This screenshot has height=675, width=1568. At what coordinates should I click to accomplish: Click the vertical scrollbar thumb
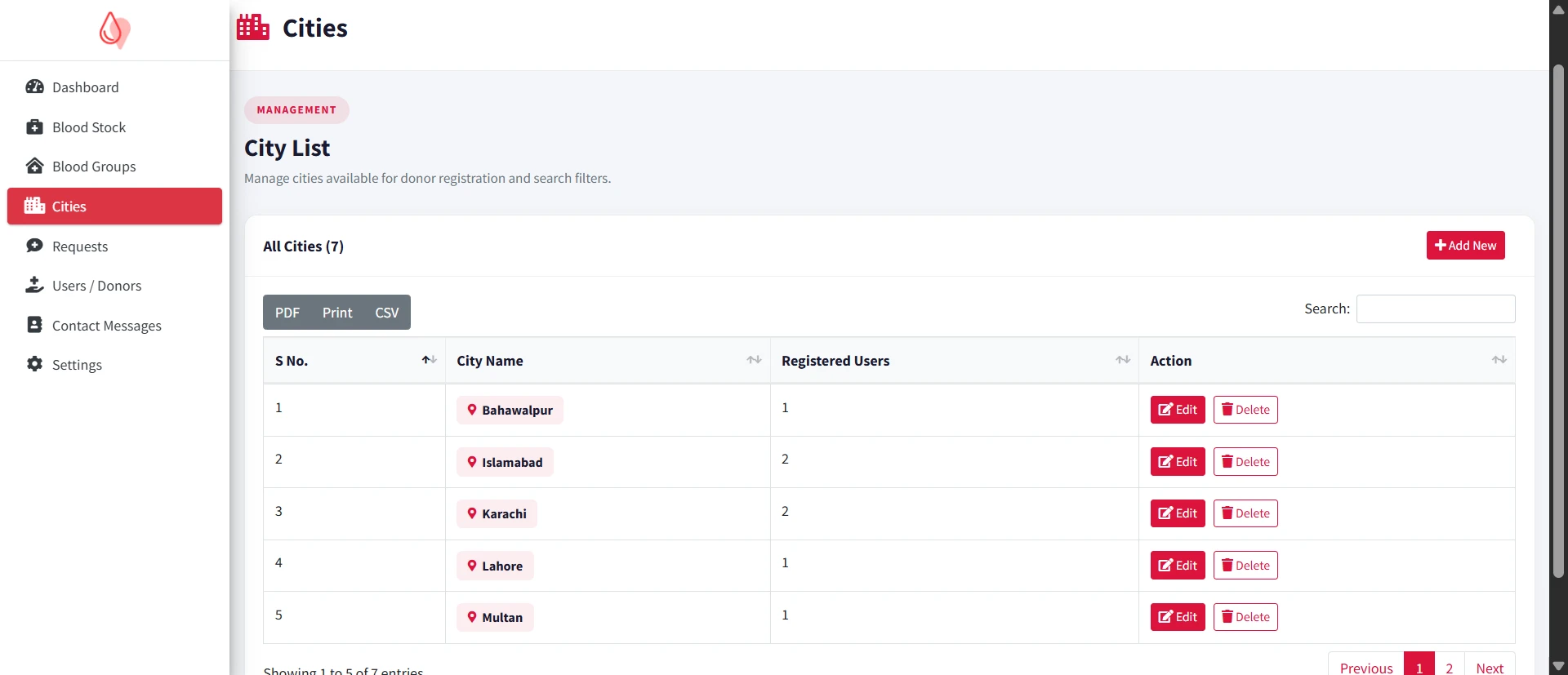pyautogui.click(x=1558, y=321)
